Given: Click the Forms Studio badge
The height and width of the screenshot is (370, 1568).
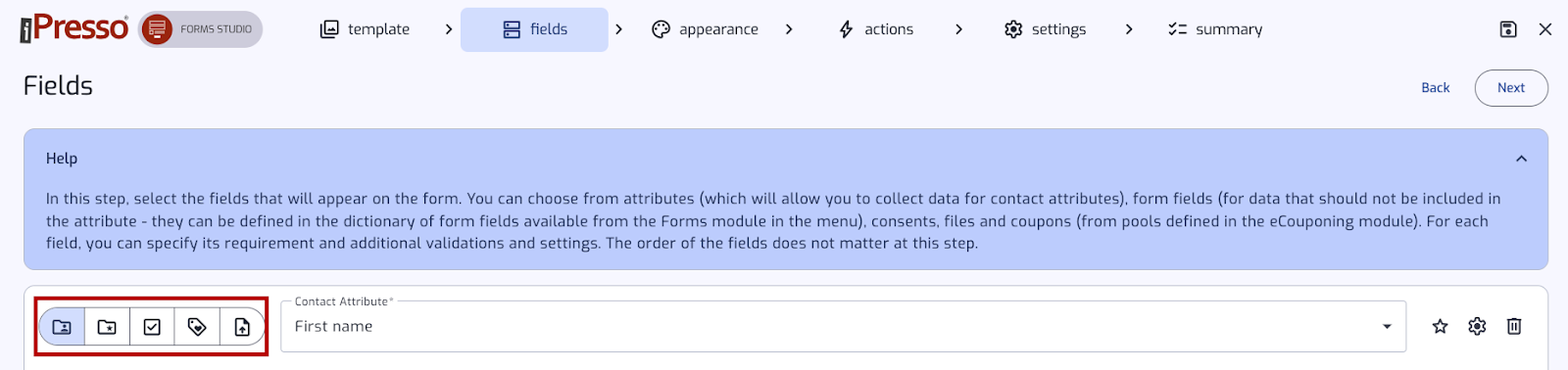Looking at the screenshot, I should coord(201,29).
